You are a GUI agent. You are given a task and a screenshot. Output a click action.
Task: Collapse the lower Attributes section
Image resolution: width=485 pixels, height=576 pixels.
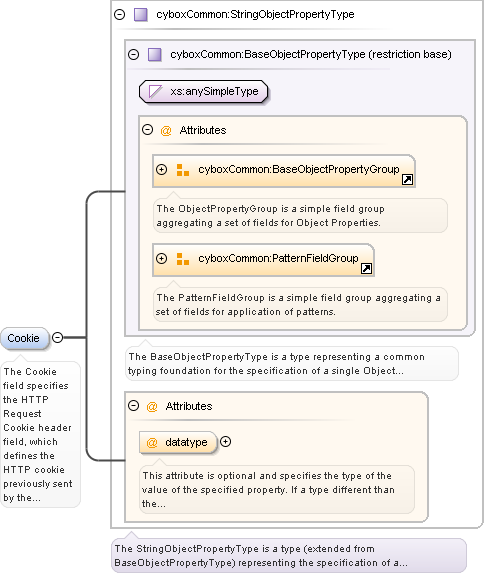pos(133,406)
